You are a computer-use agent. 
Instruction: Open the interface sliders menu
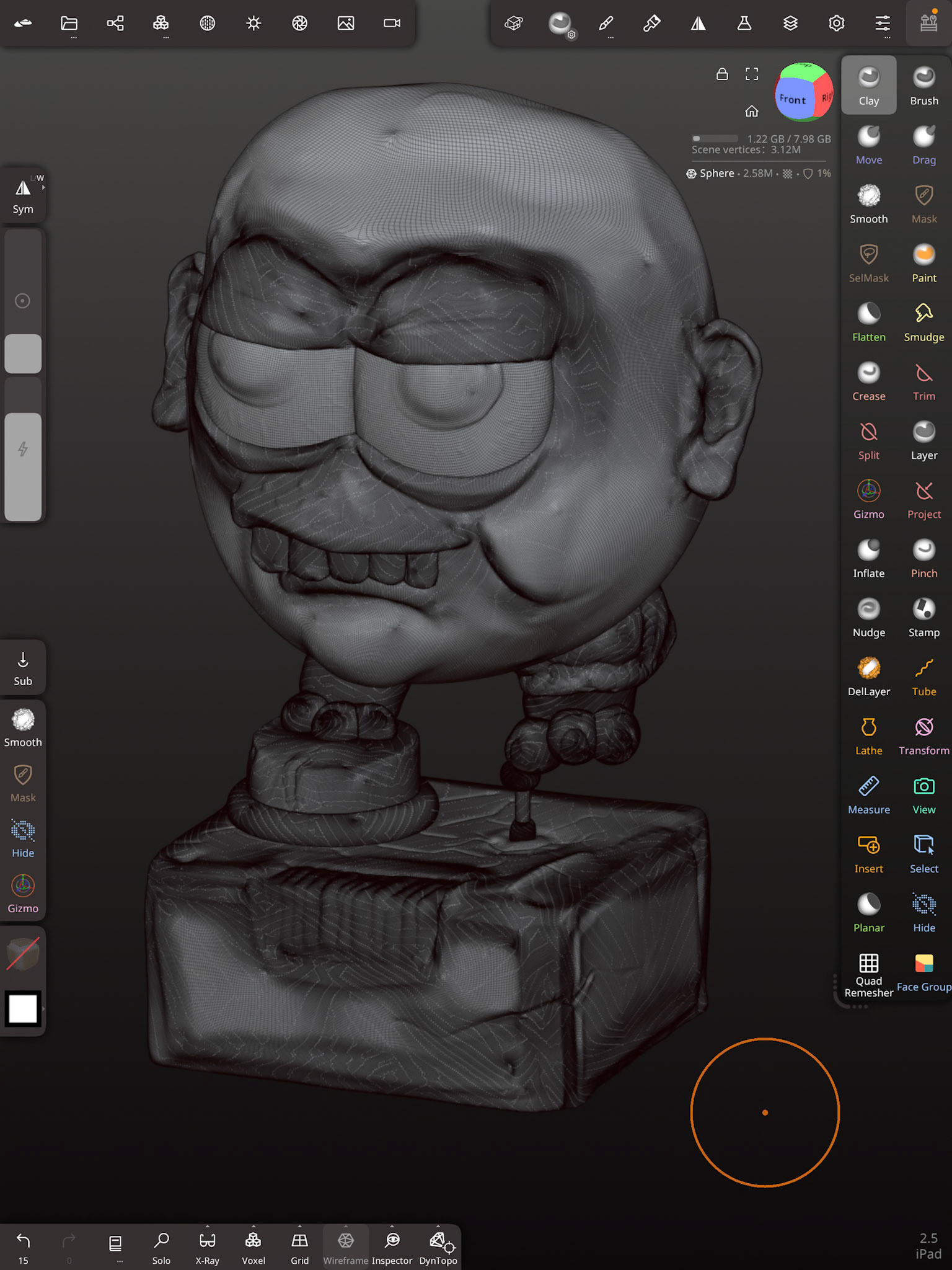[883, 24]
